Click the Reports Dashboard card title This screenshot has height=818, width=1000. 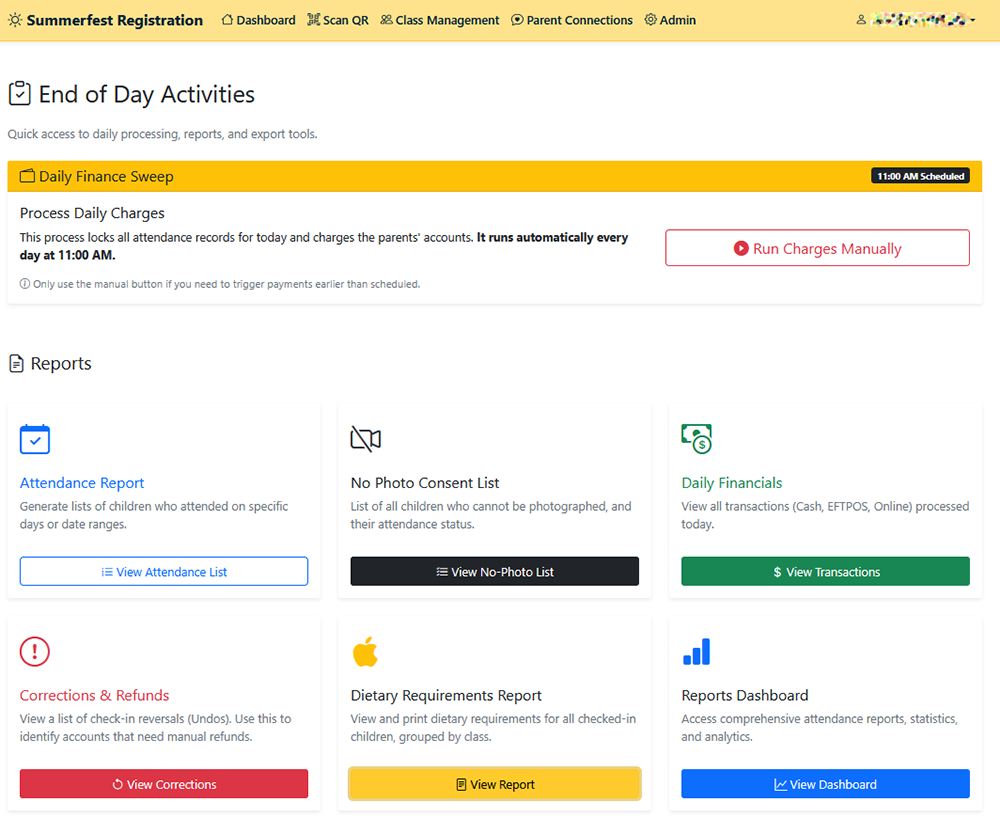coord(744,695)
